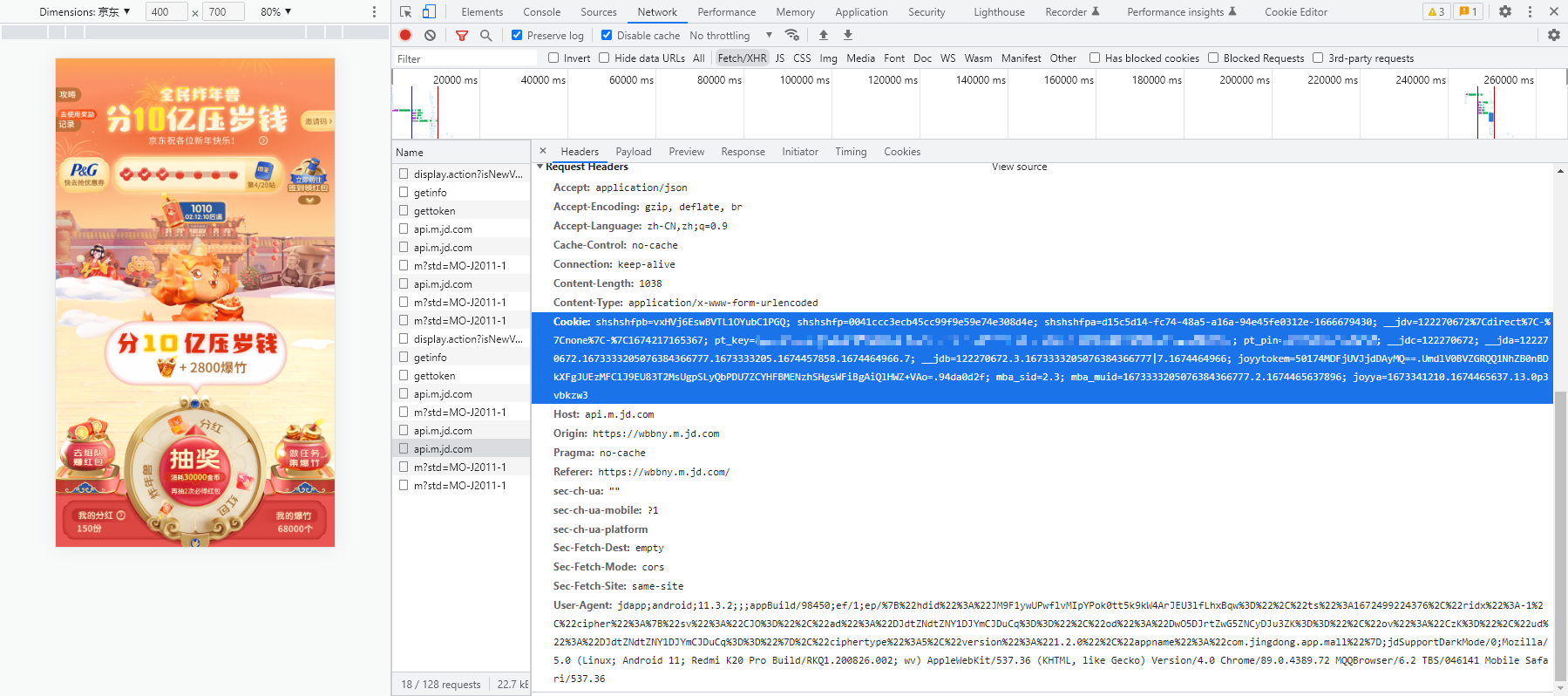This screenshot has width=1568, height=696.
Task: Open network settings gear icon
Action: [x=1553, y=35]
